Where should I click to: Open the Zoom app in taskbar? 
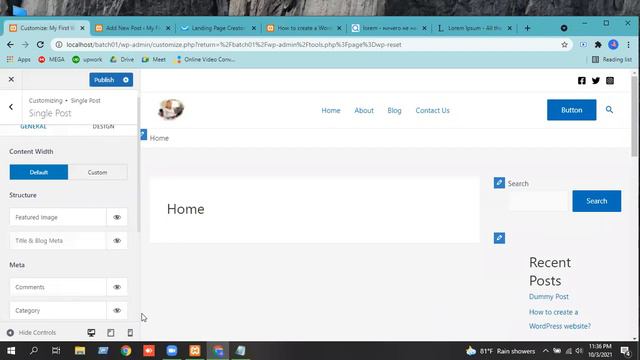pos(172,351)
